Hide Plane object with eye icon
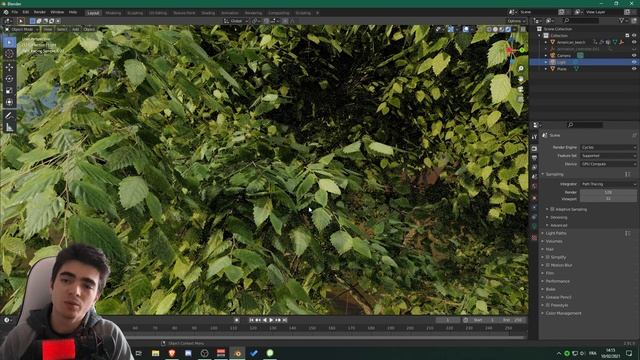This screenshot has width=640, height=360. 634,69
